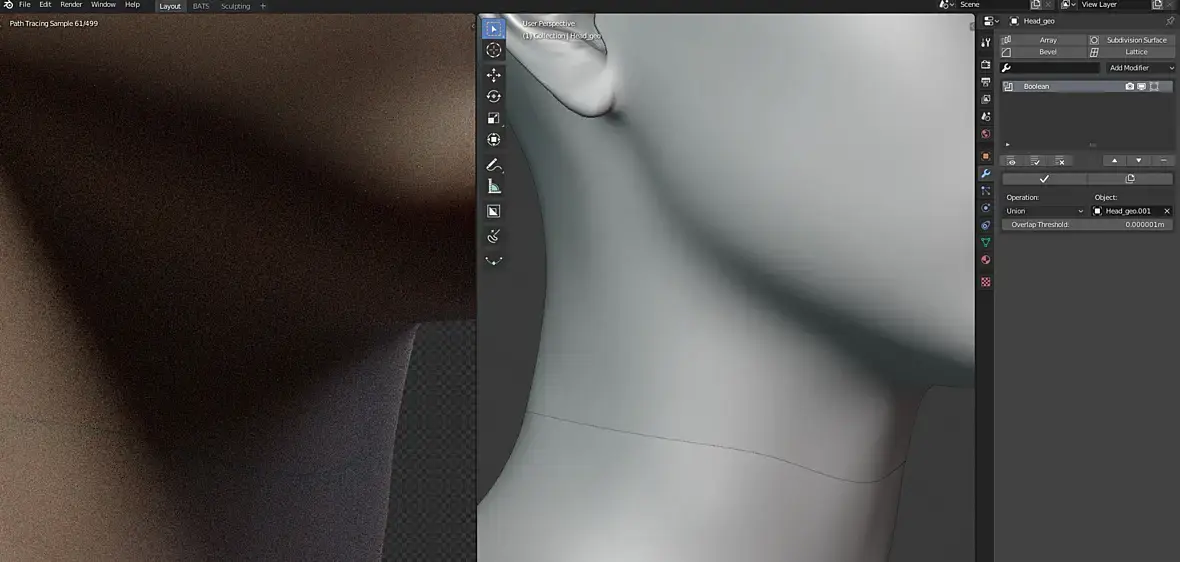The height and width of the screenshot is (562, 1180).
Task: Toggle the properties editor pin
Action: (1169, 21)
